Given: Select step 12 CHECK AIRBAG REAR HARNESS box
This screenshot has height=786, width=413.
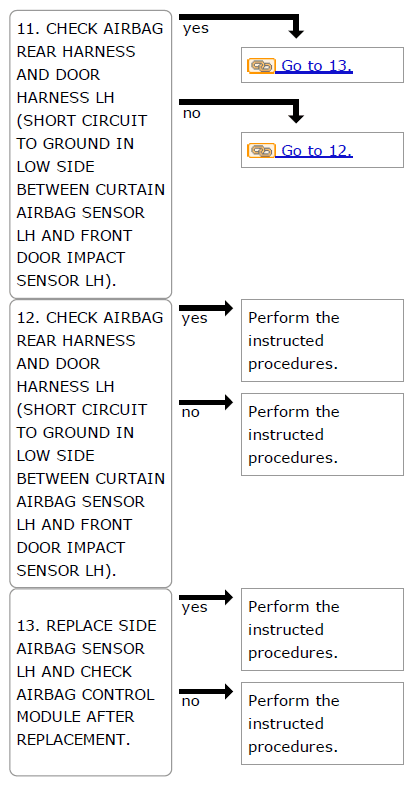Looking at the screenshot, I should click(x=91, y=444).
